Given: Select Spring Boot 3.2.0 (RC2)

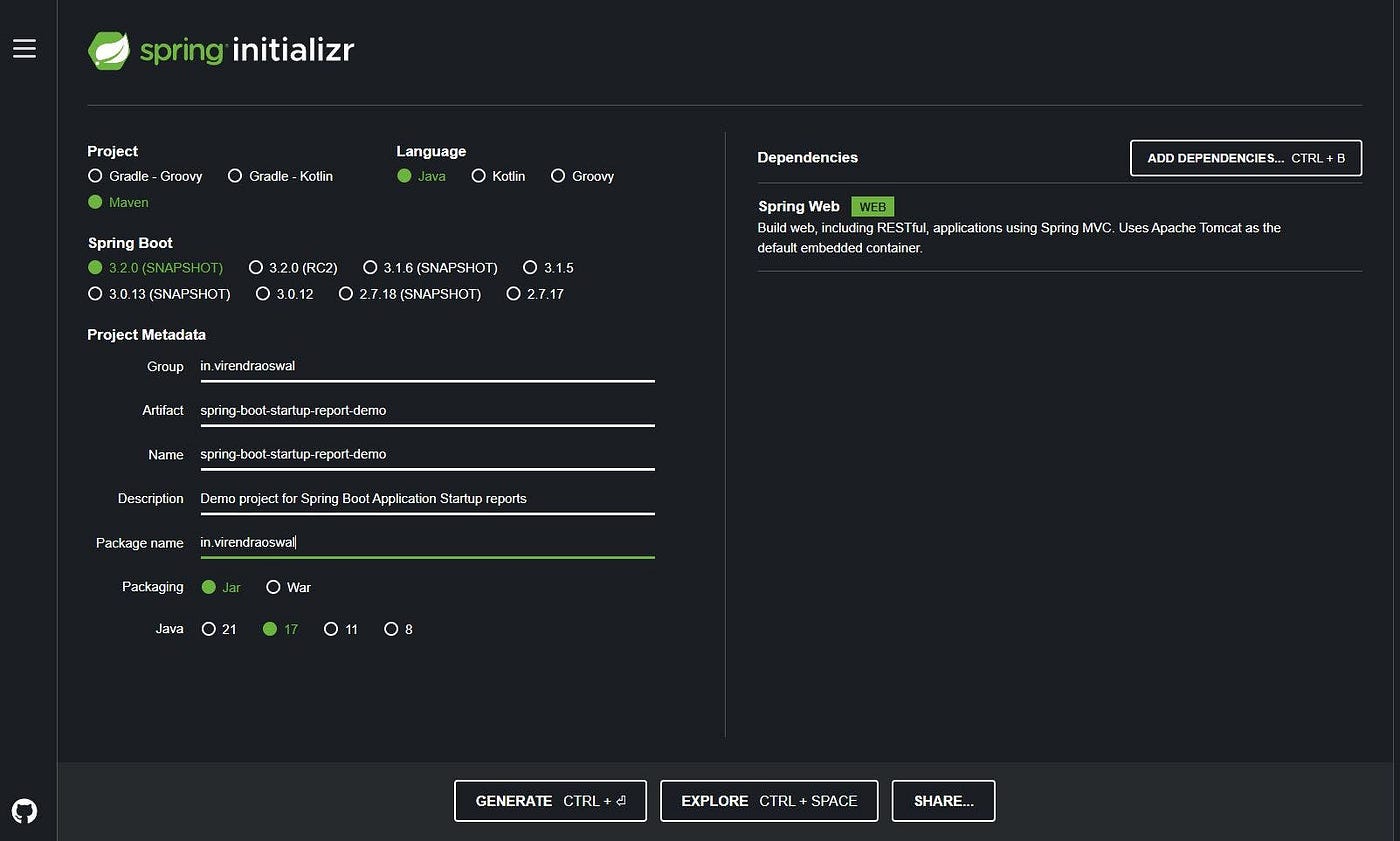Looking at the screenshot, I should 293,268.
